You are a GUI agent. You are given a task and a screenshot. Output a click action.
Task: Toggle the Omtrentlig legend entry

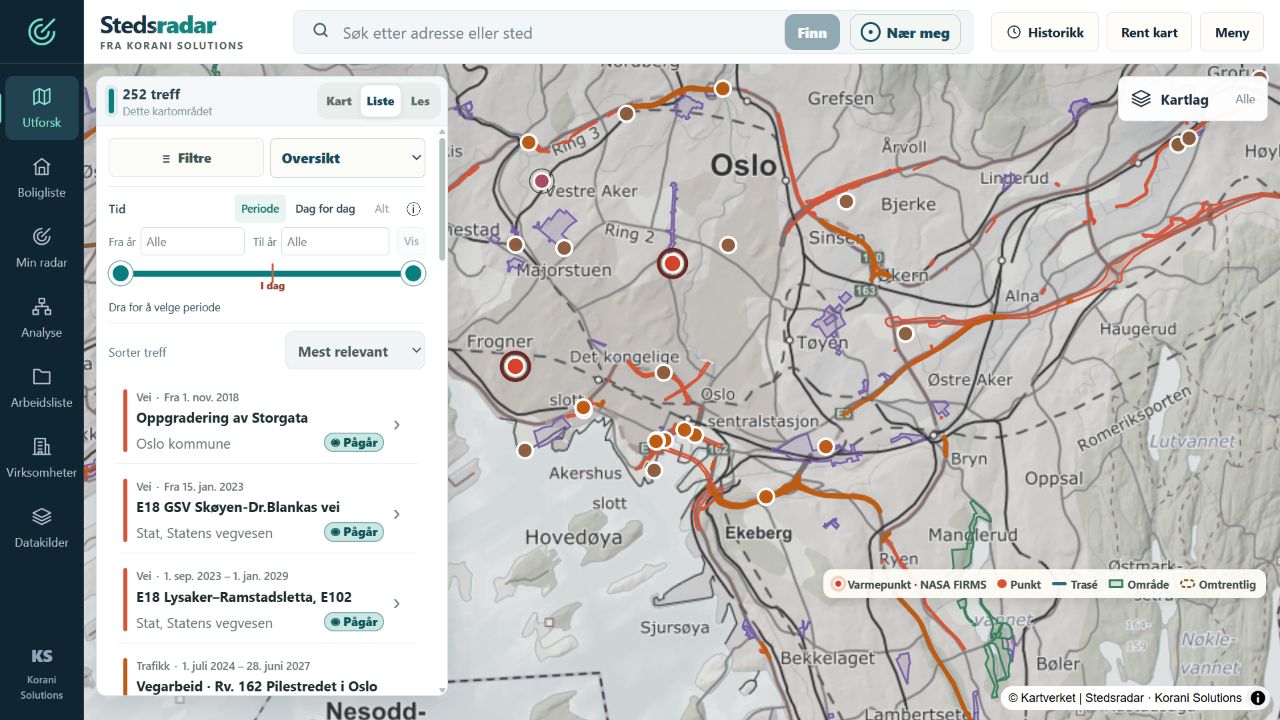(x=1217, y=584)
